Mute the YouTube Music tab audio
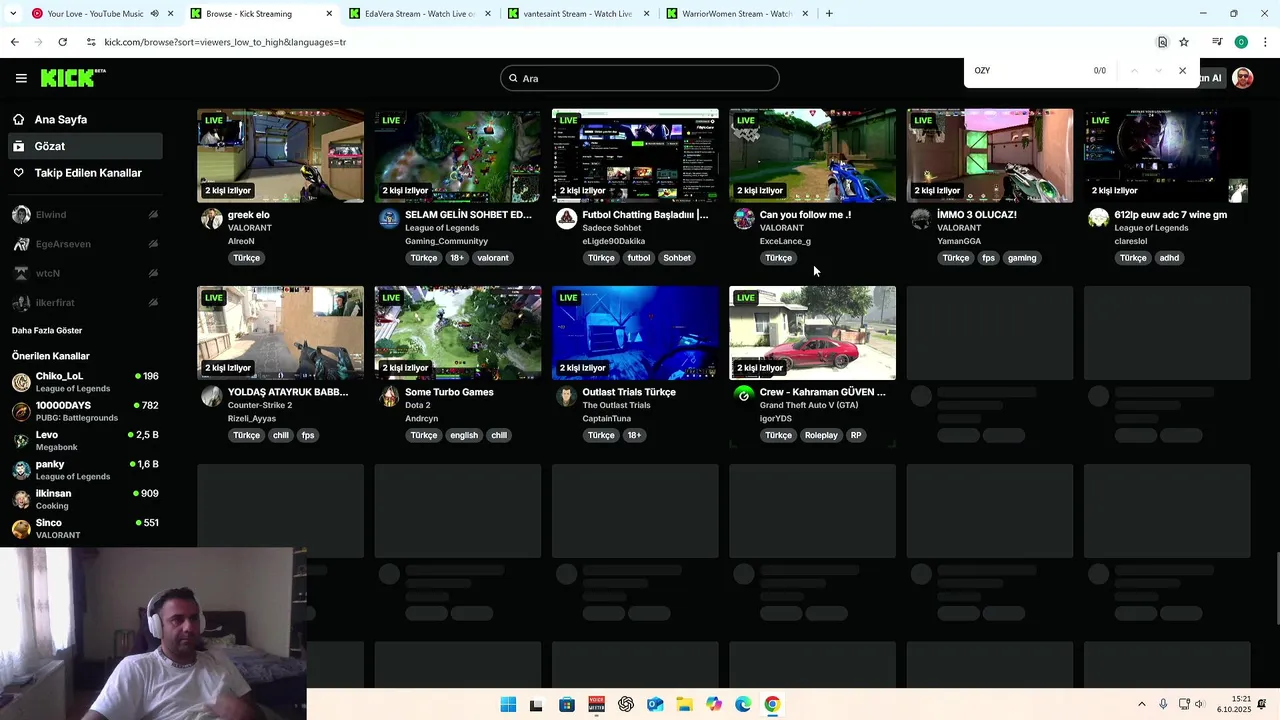Viewport: 1280px width, 720px height. point(155,14)
